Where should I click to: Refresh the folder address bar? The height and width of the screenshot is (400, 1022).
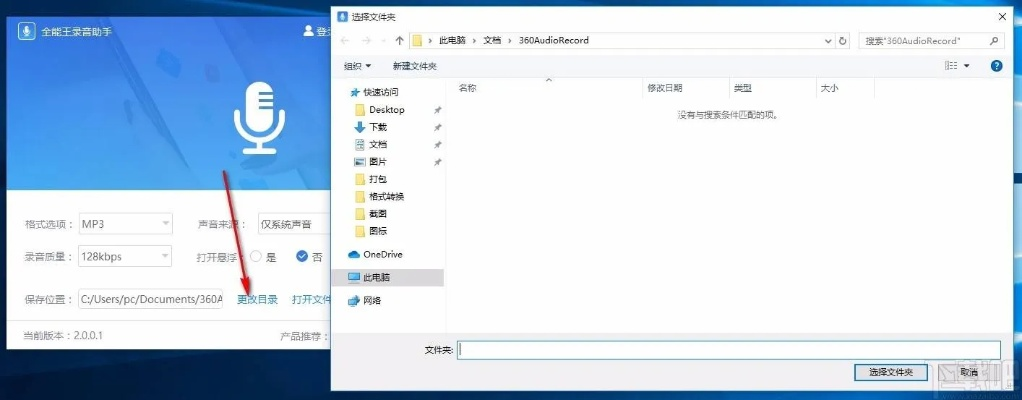tap(843, 41)
